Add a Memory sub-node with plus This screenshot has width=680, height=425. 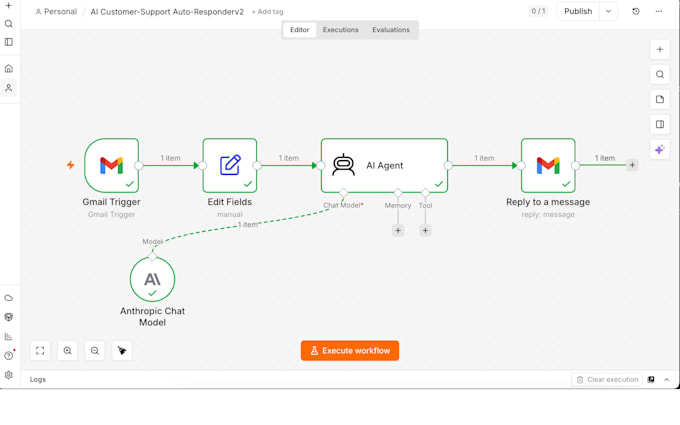(398, 231)
